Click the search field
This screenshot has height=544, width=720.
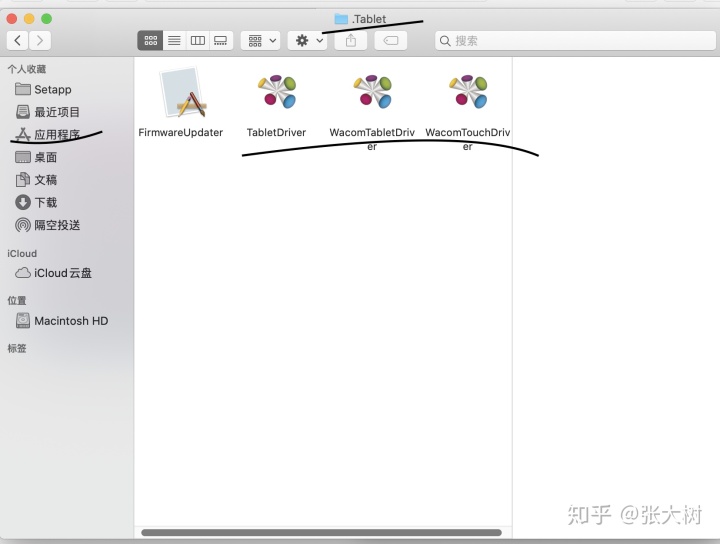click(x=575, y=41)
